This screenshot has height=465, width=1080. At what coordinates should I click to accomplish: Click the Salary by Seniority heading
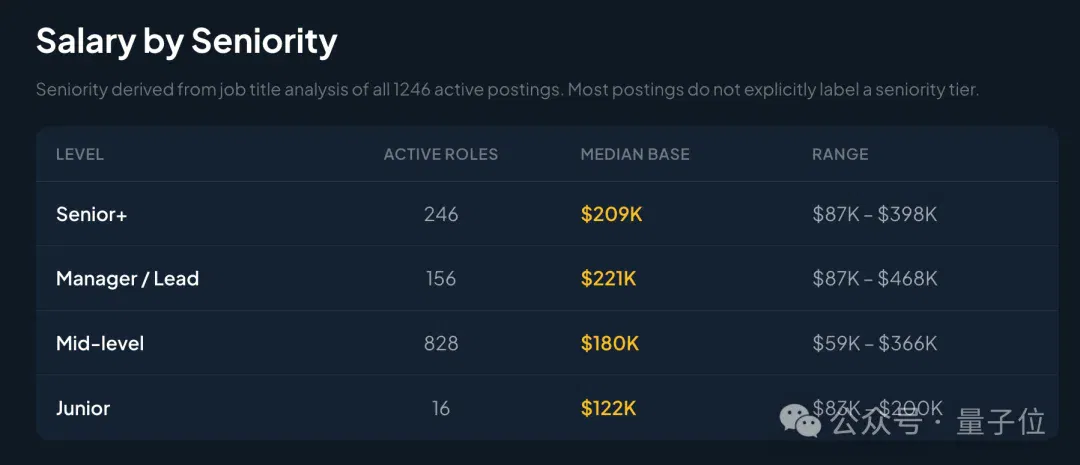[x=187, y=41]
